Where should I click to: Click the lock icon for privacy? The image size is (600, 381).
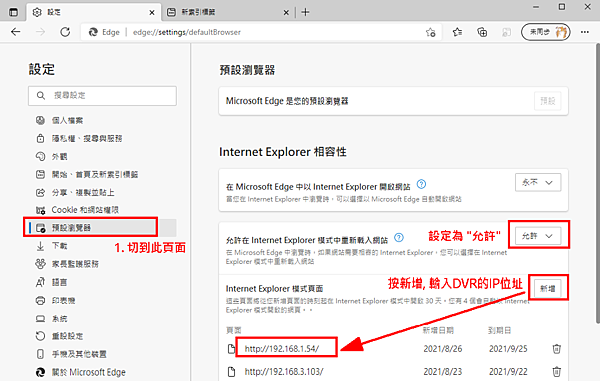(x=40, y=138)
